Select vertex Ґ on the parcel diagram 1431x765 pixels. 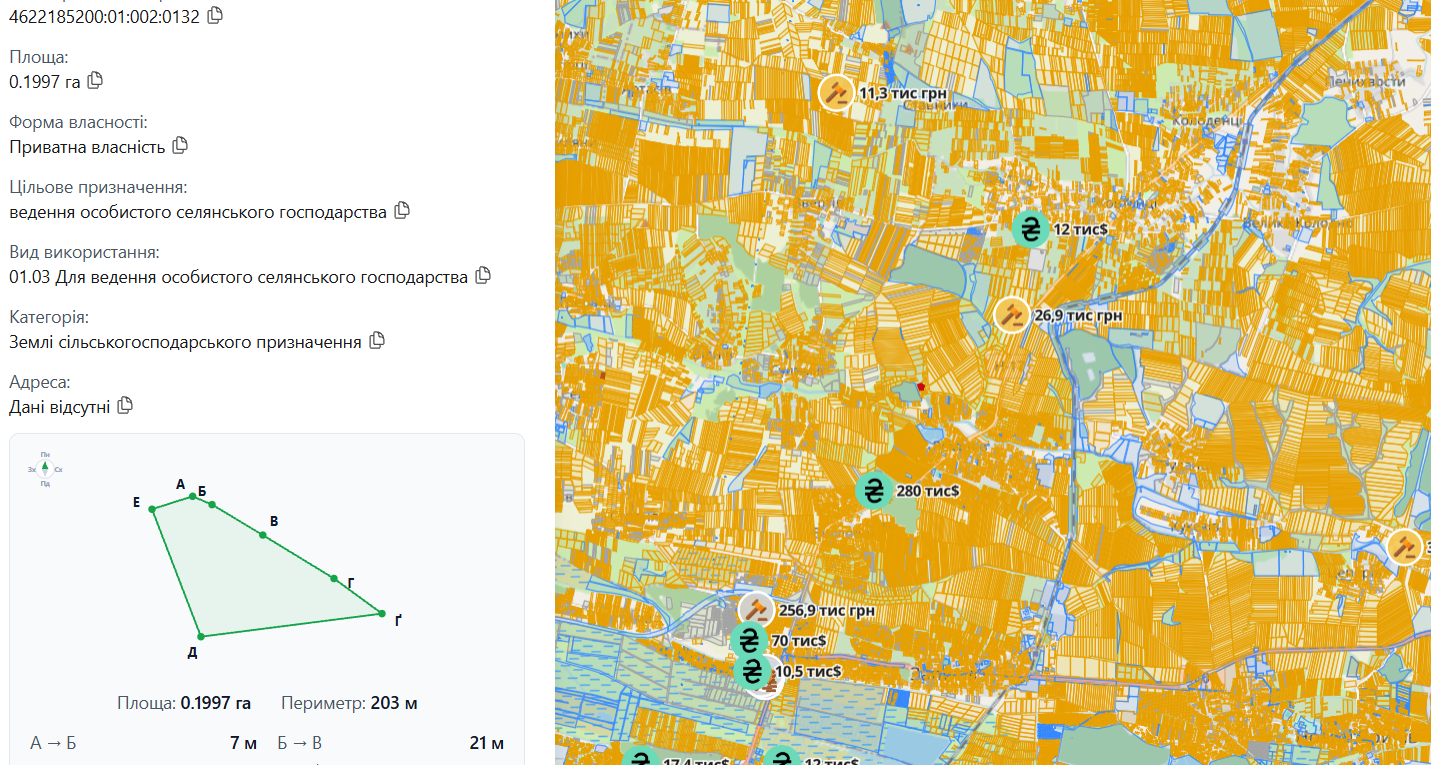(x=381, y=613)
